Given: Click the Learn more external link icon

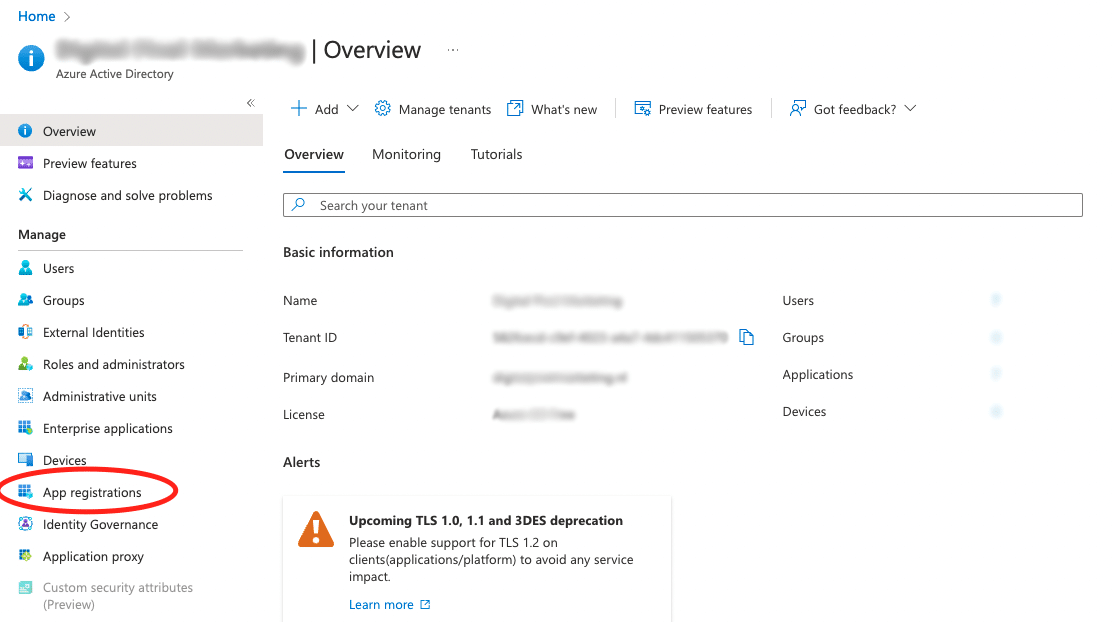Looking at the screenshot, I should tap(425, 604).
